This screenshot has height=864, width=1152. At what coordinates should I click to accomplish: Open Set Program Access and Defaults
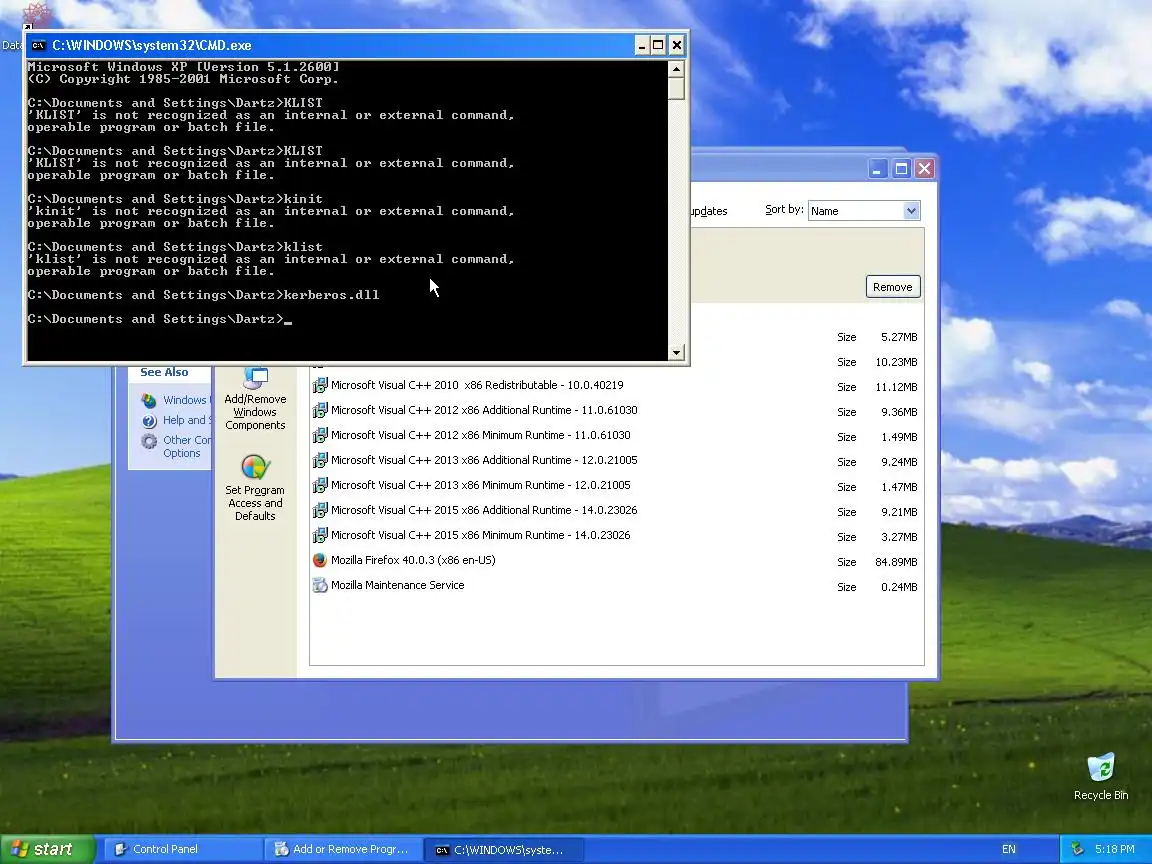(255, 489)
